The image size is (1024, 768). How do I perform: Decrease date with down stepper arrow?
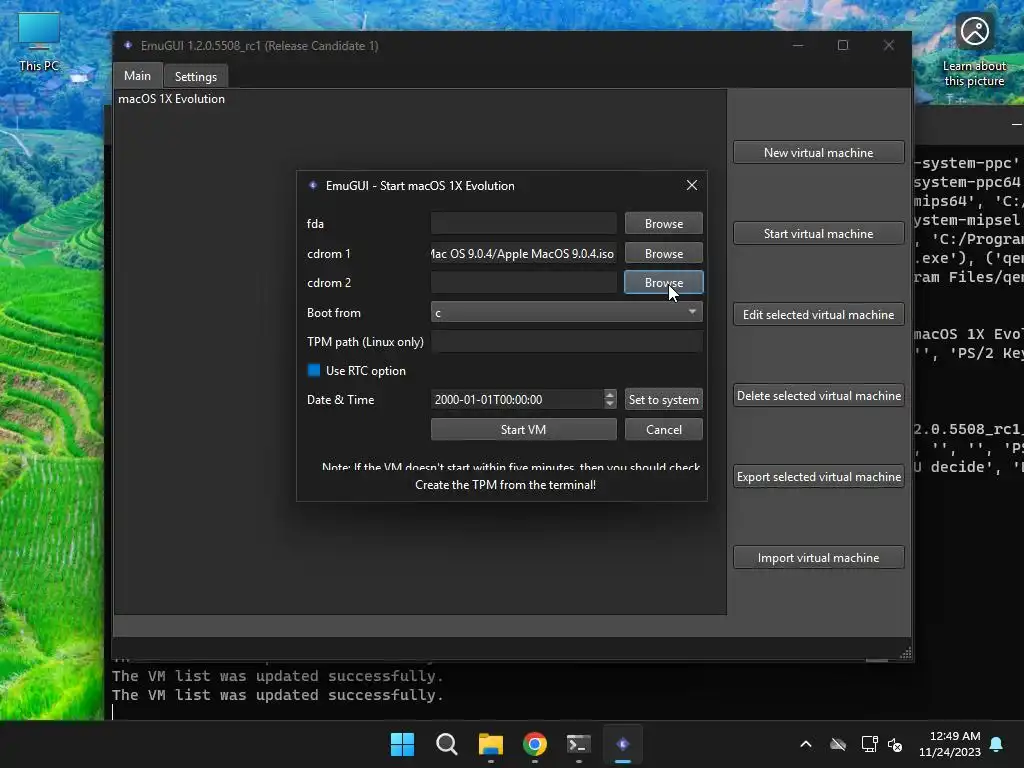click(610, 404)
